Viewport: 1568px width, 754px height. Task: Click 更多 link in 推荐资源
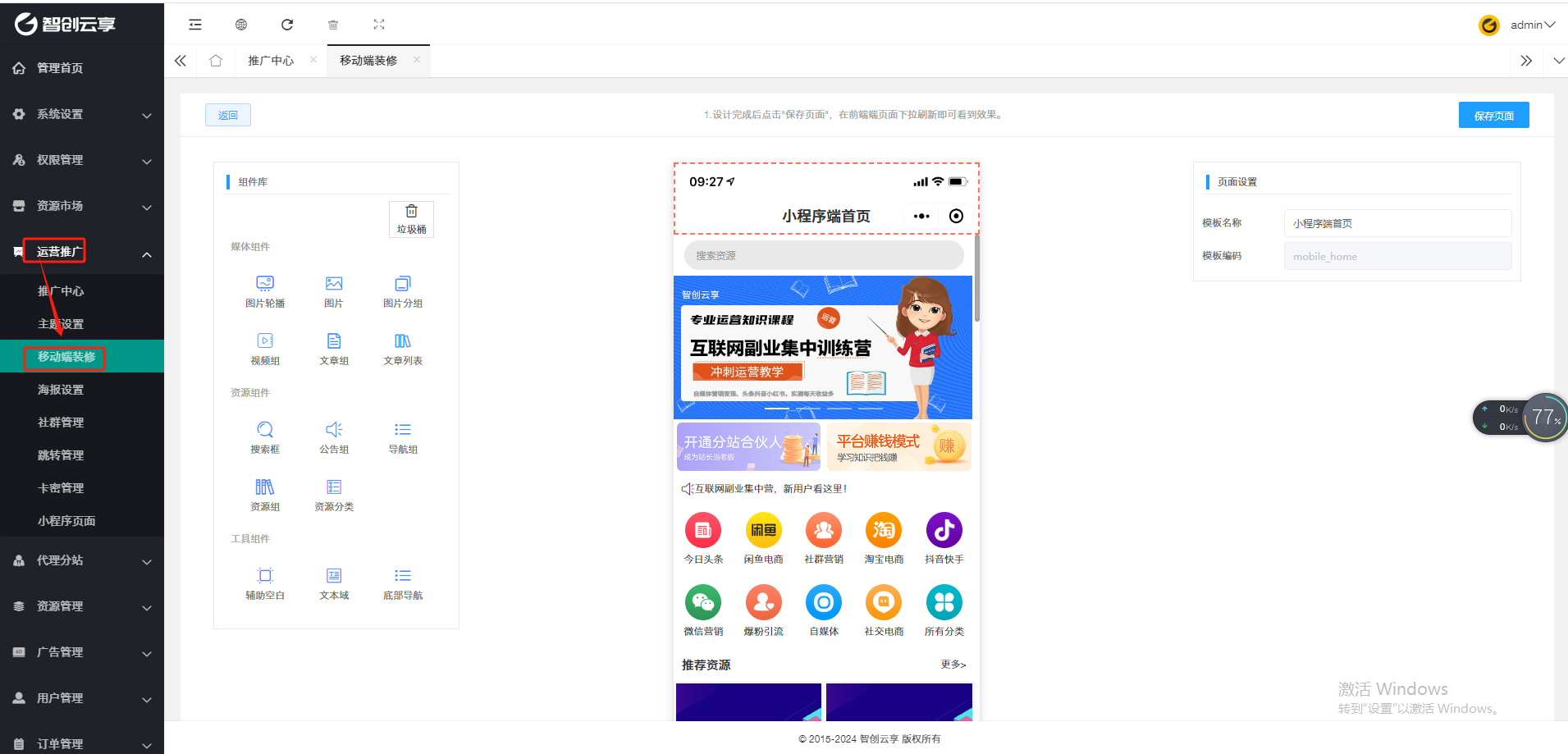click(953, 665)
